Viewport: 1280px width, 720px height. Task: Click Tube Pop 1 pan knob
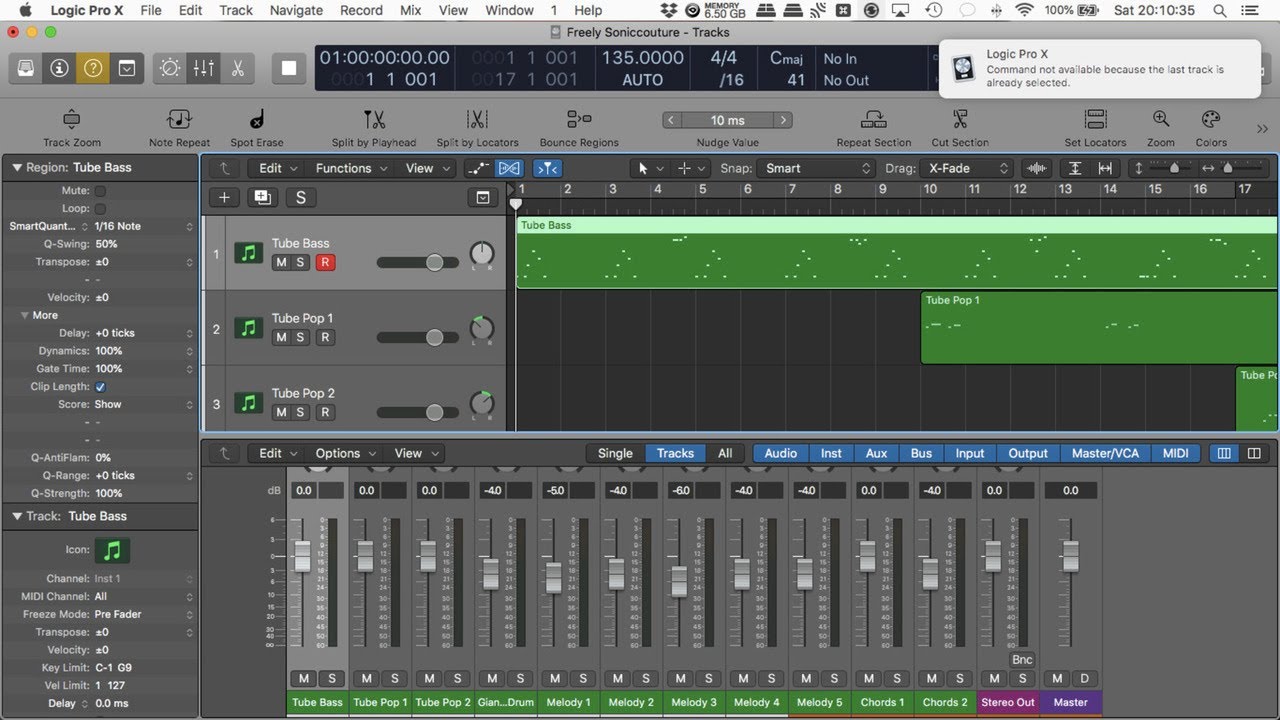[482, 328]
